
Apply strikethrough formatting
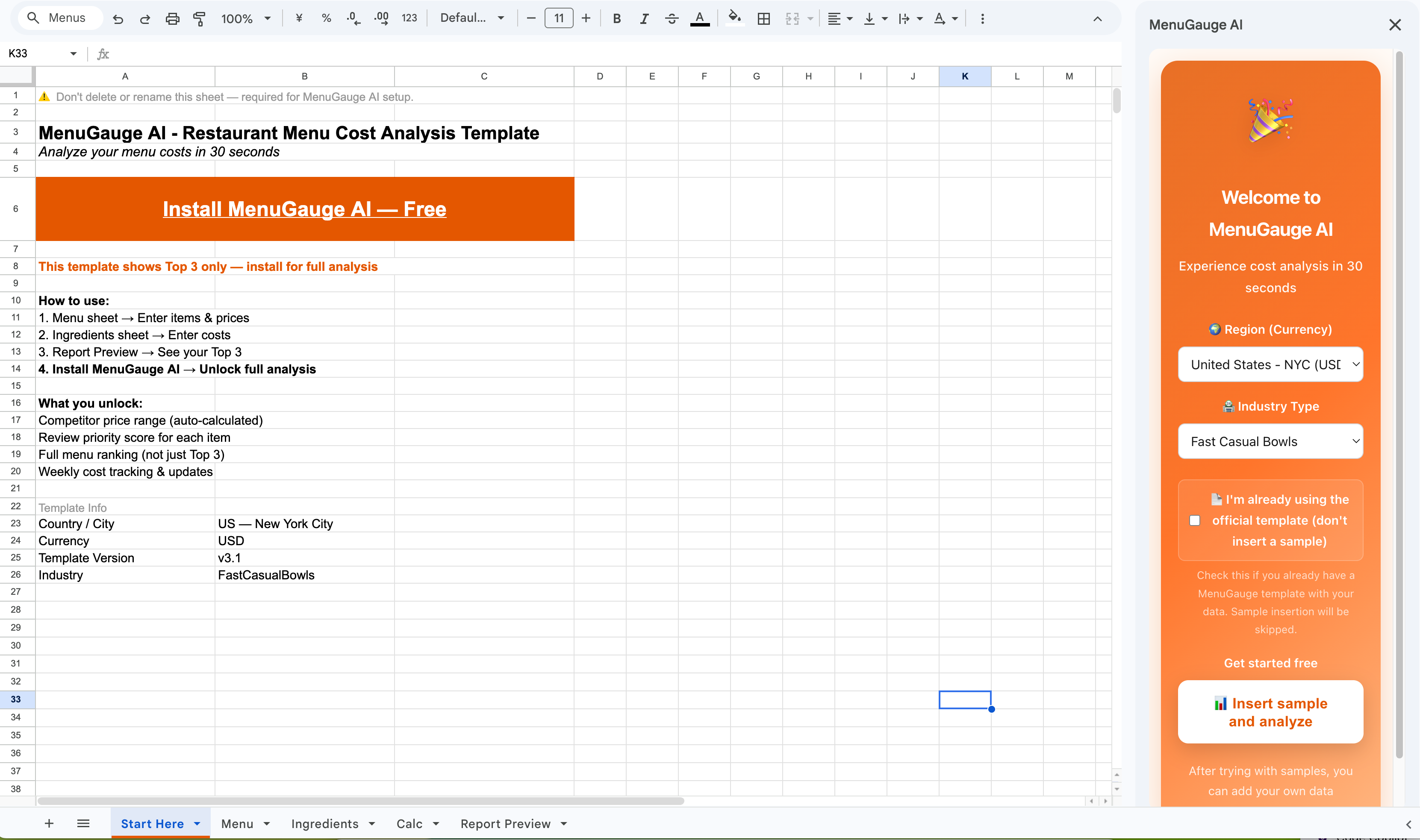672,19
